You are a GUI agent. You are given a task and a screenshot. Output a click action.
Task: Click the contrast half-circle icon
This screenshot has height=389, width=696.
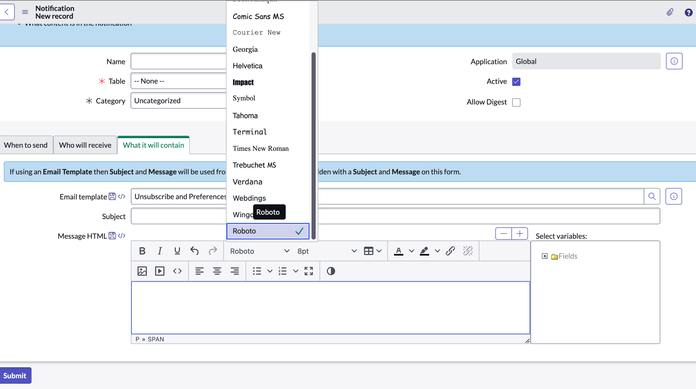click(331, 271)
